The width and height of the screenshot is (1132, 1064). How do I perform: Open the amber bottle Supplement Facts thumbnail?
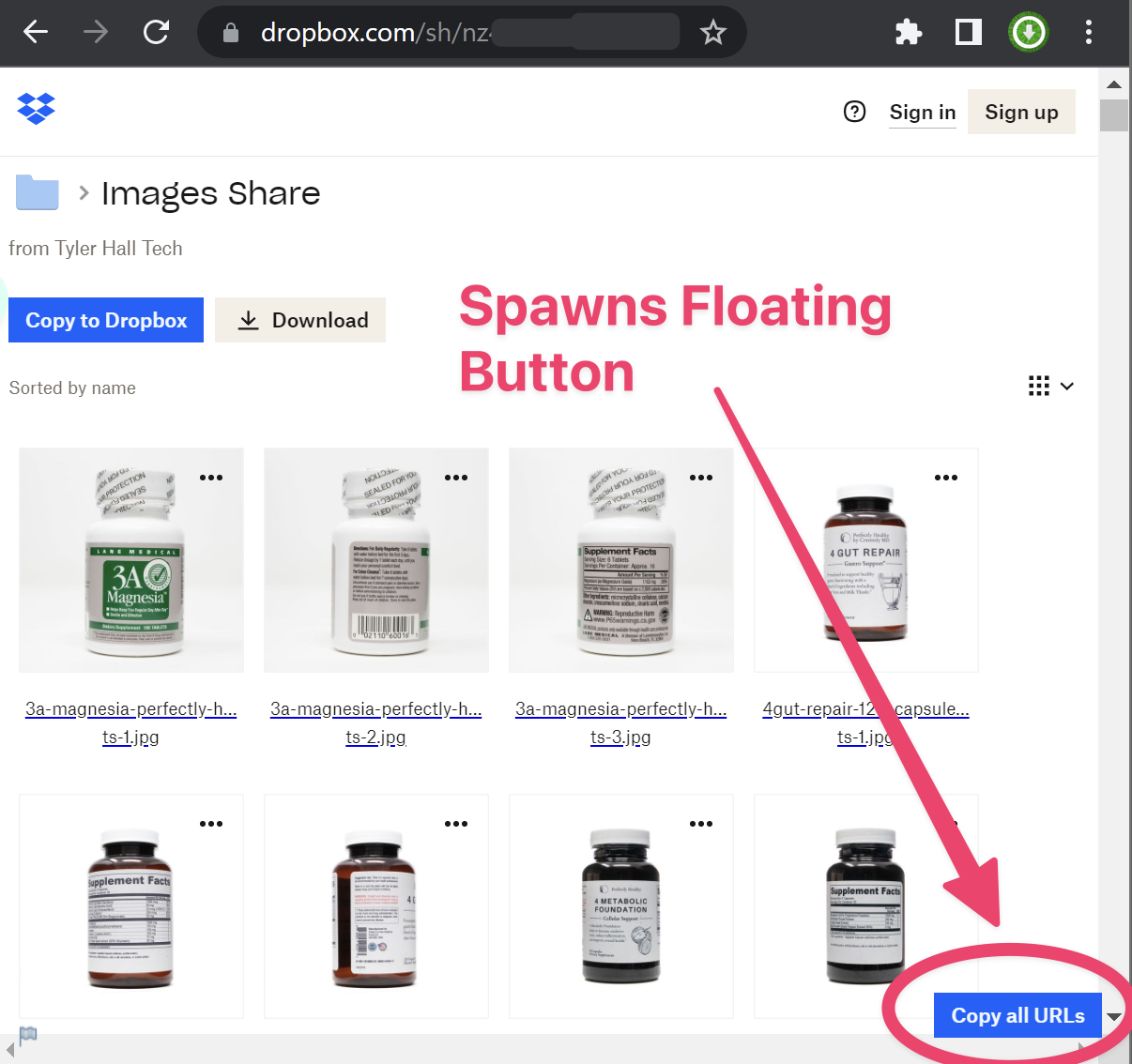131,906
